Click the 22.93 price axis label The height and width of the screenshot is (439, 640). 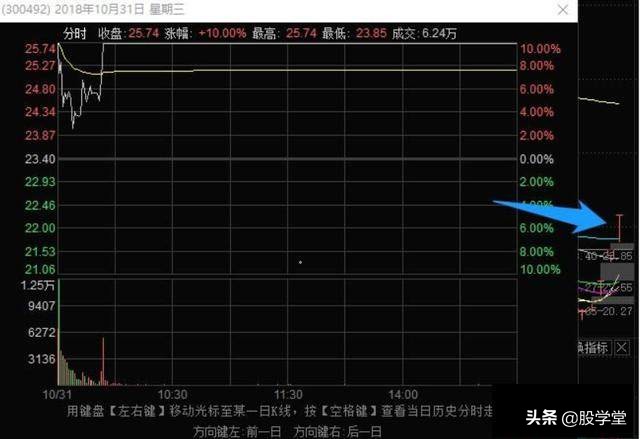click(x=40, y=182)
